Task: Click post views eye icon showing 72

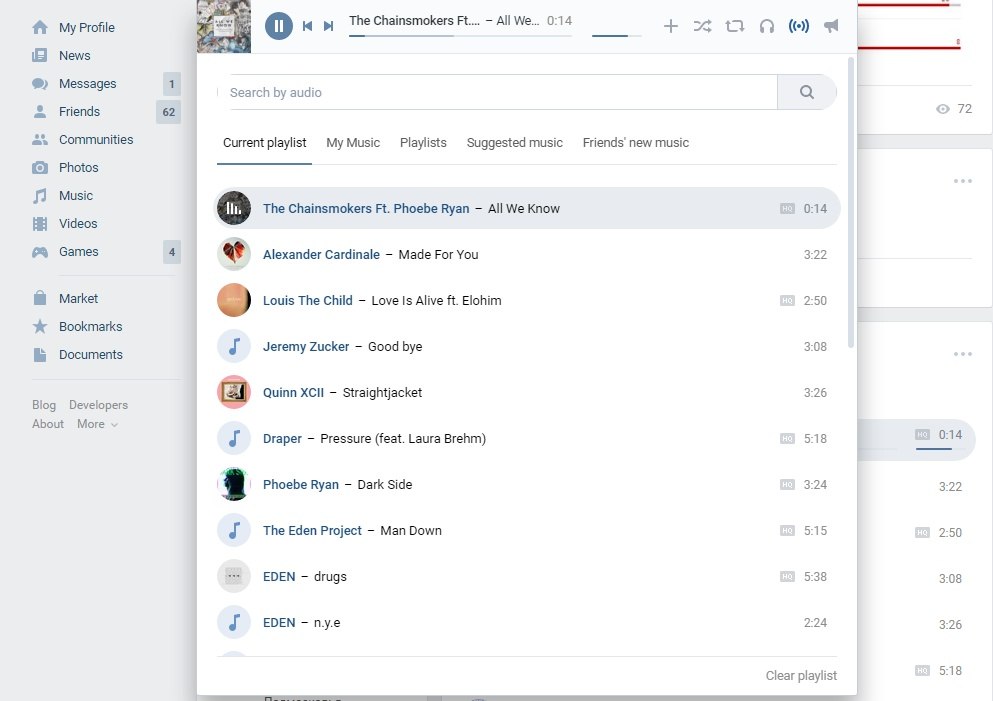Action: point(942,109)
